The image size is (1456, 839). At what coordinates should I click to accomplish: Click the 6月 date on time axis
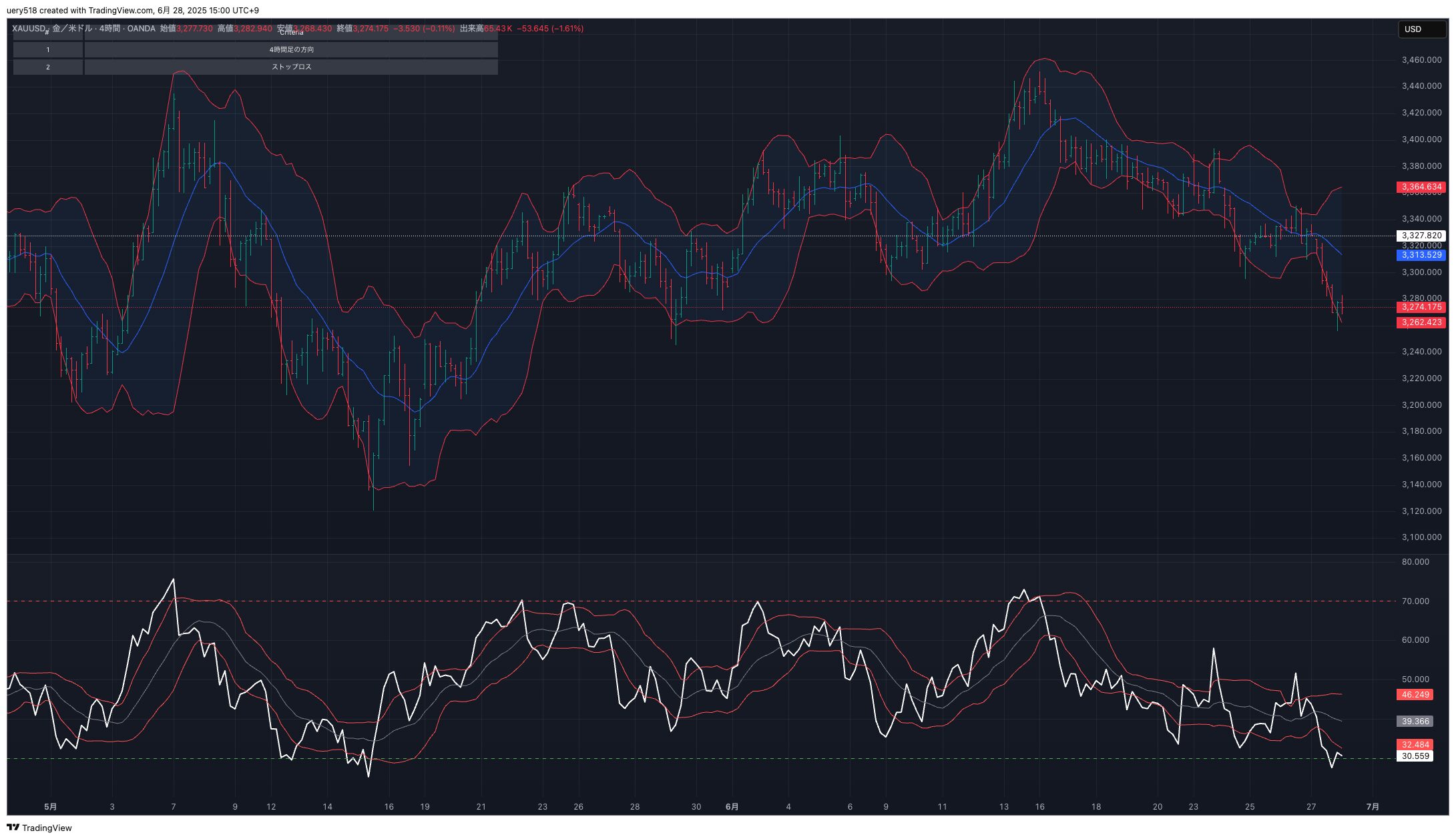732,807
